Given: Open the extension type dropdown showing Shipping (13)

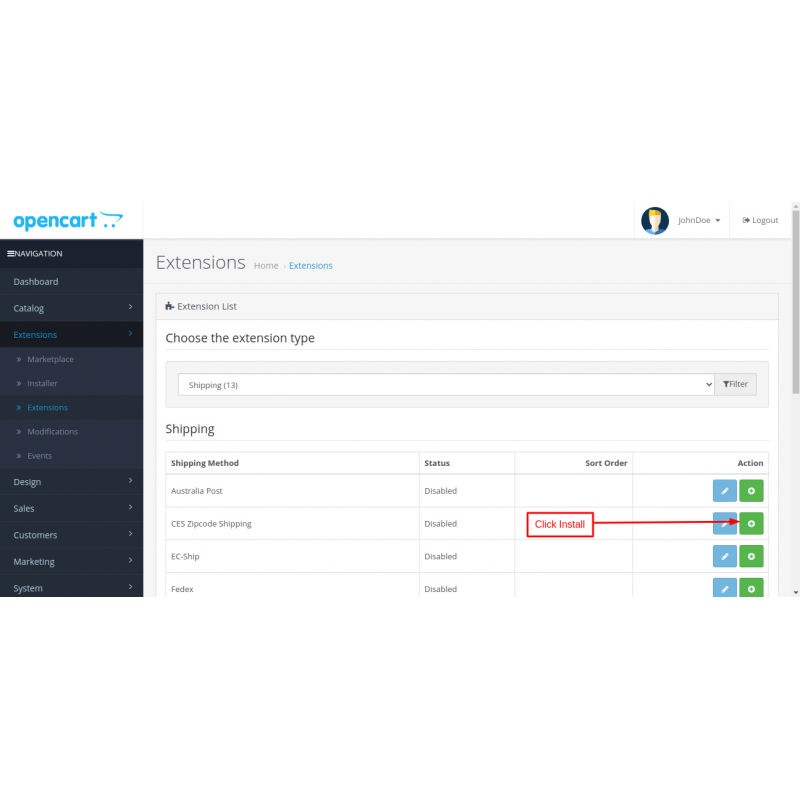Looking at the screenshot, I should [x=445, y=383].
